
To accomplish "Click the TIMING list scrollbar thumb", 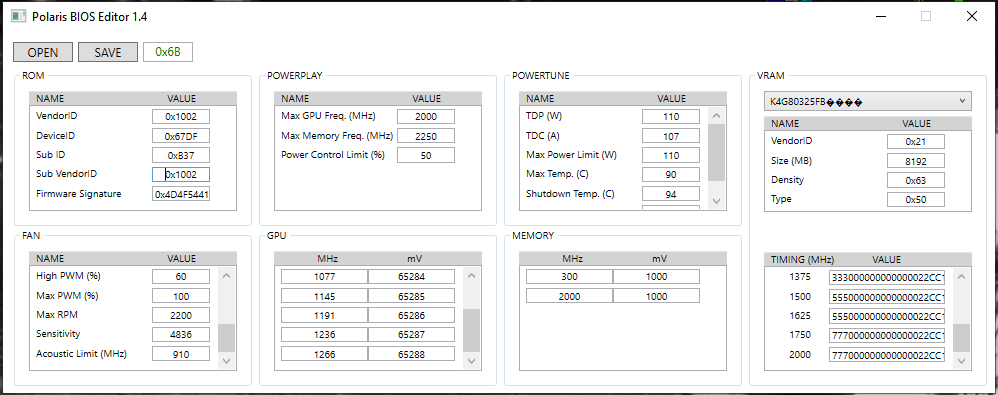I will tap(961, 338).
